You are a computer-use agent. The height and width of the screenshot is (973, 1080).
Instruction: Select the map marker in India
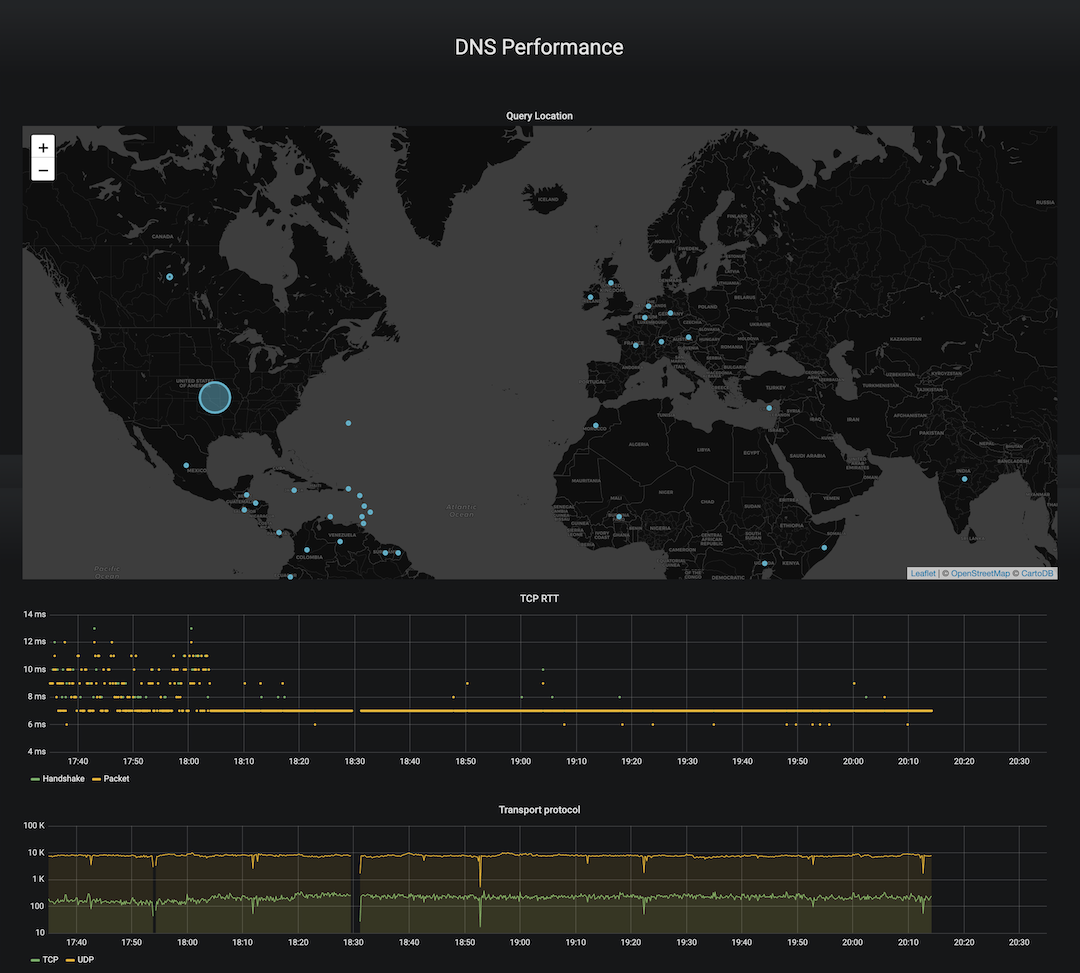(x=964, y=479)
